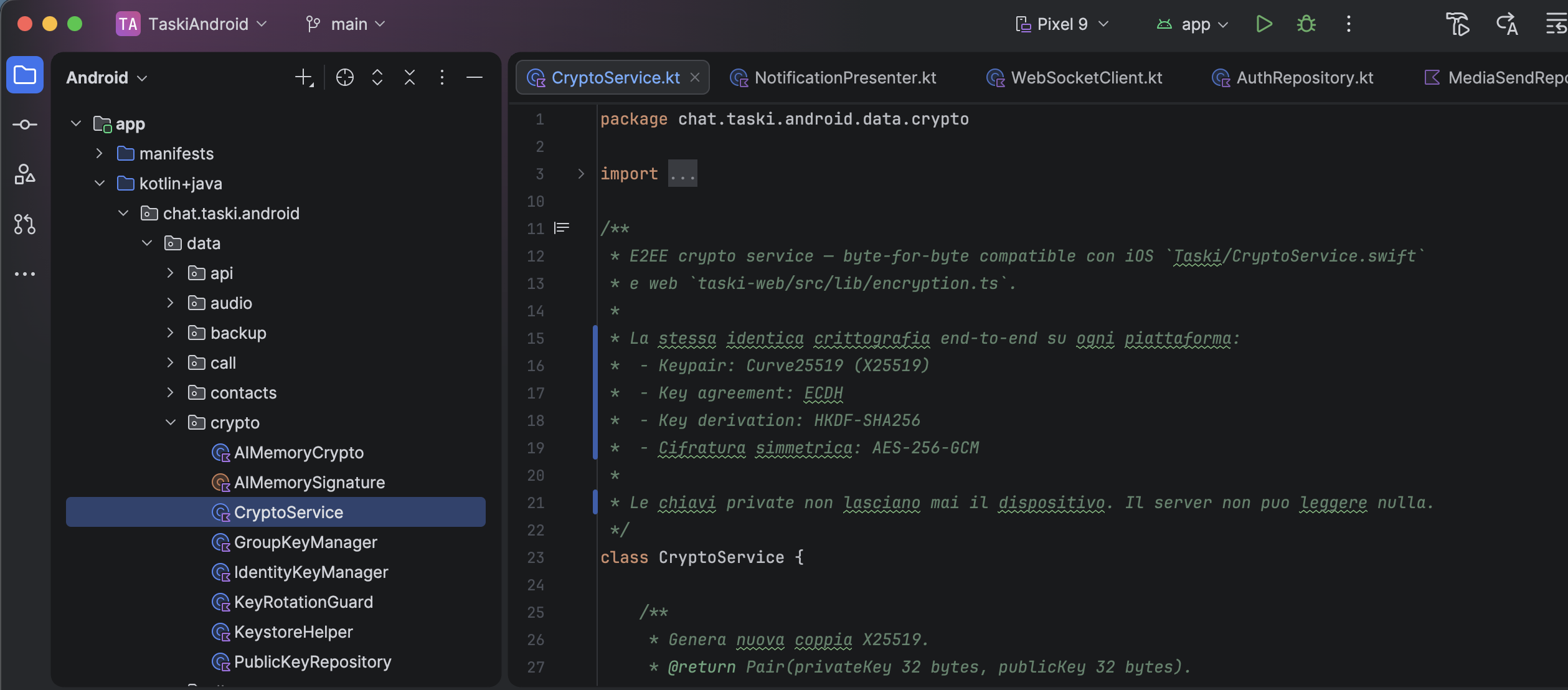Expand the backup package

tap(171, 333)
